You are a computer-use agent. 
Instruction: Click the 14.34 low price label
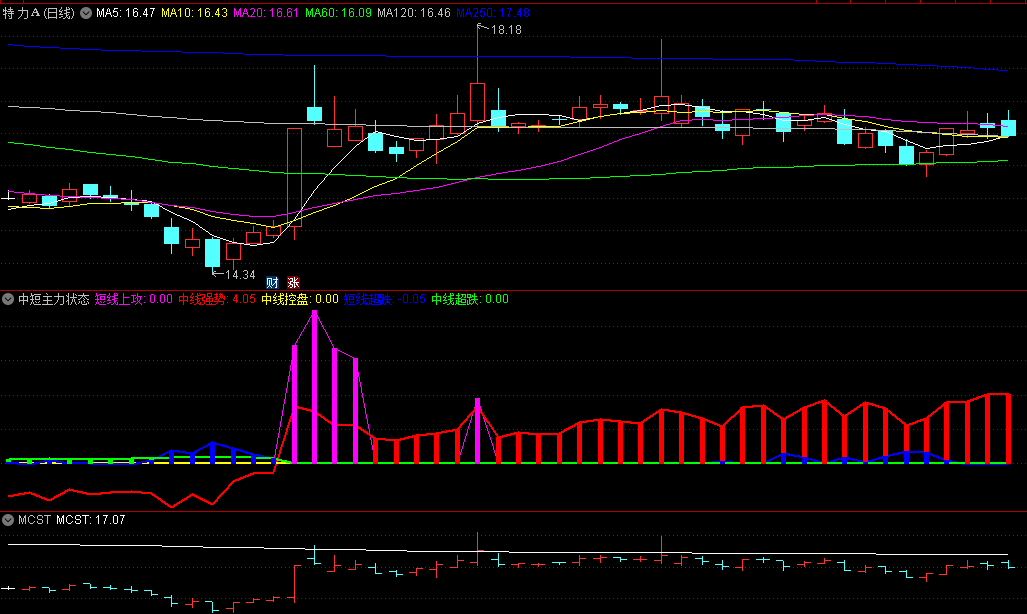(240, 275)
